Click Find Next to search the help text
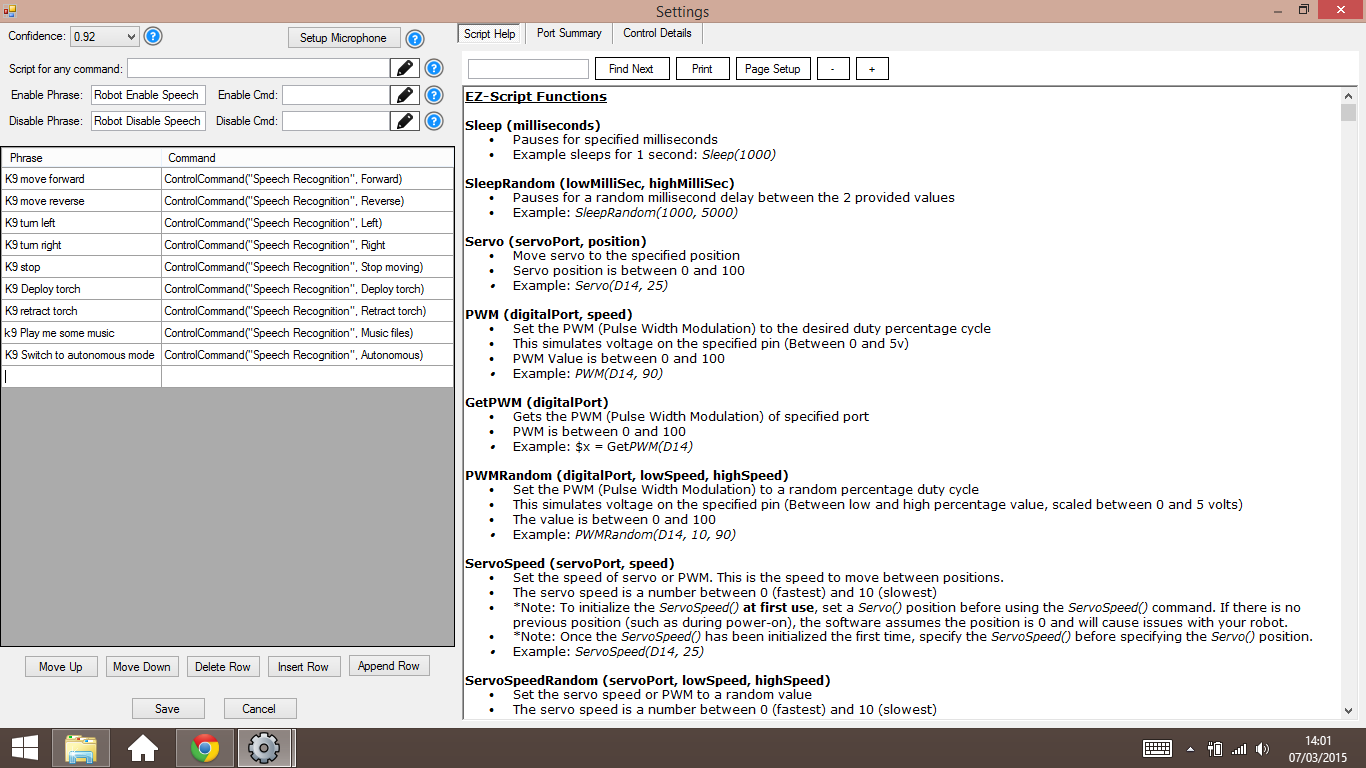This screenshot has width=1366, height=768. pyautogui.click(x=632, y=68)
